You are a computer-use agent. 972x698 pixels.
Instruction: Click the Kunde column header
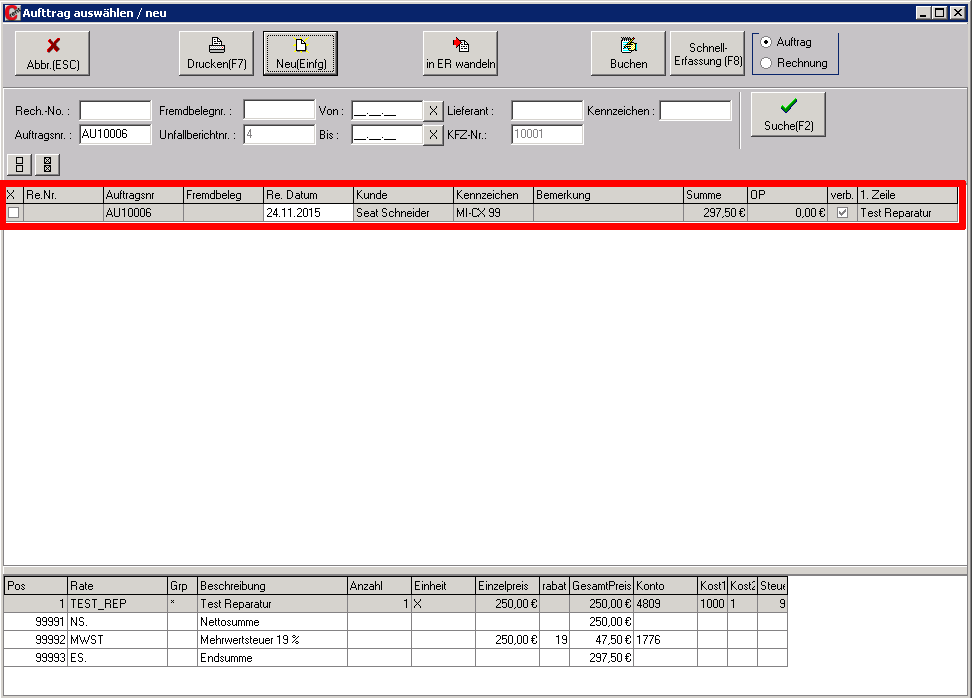pos(402,195)
